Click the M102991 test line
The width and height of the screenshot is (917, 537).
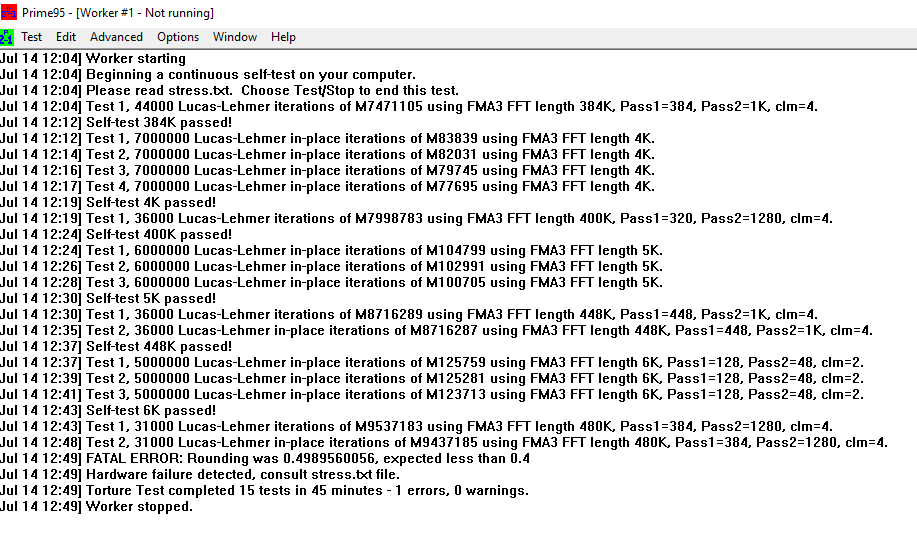click(x=332, y=267)
